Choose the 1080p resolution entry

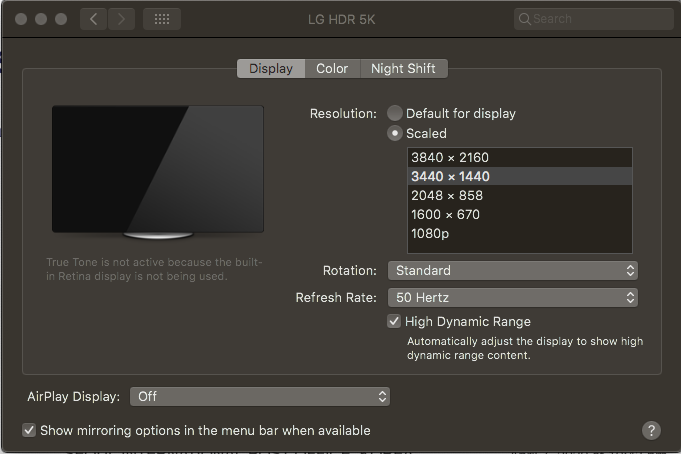pyautogui.click(x=519, y=234)
